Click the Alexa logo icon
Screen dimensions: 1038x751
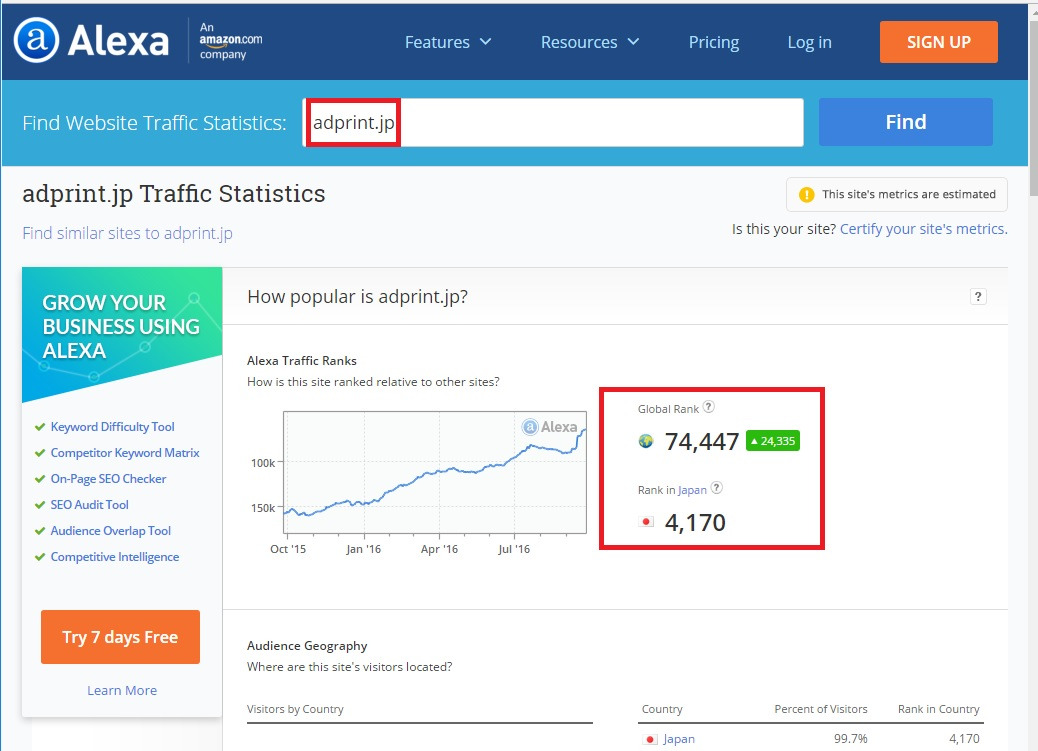tap(36, 40)
